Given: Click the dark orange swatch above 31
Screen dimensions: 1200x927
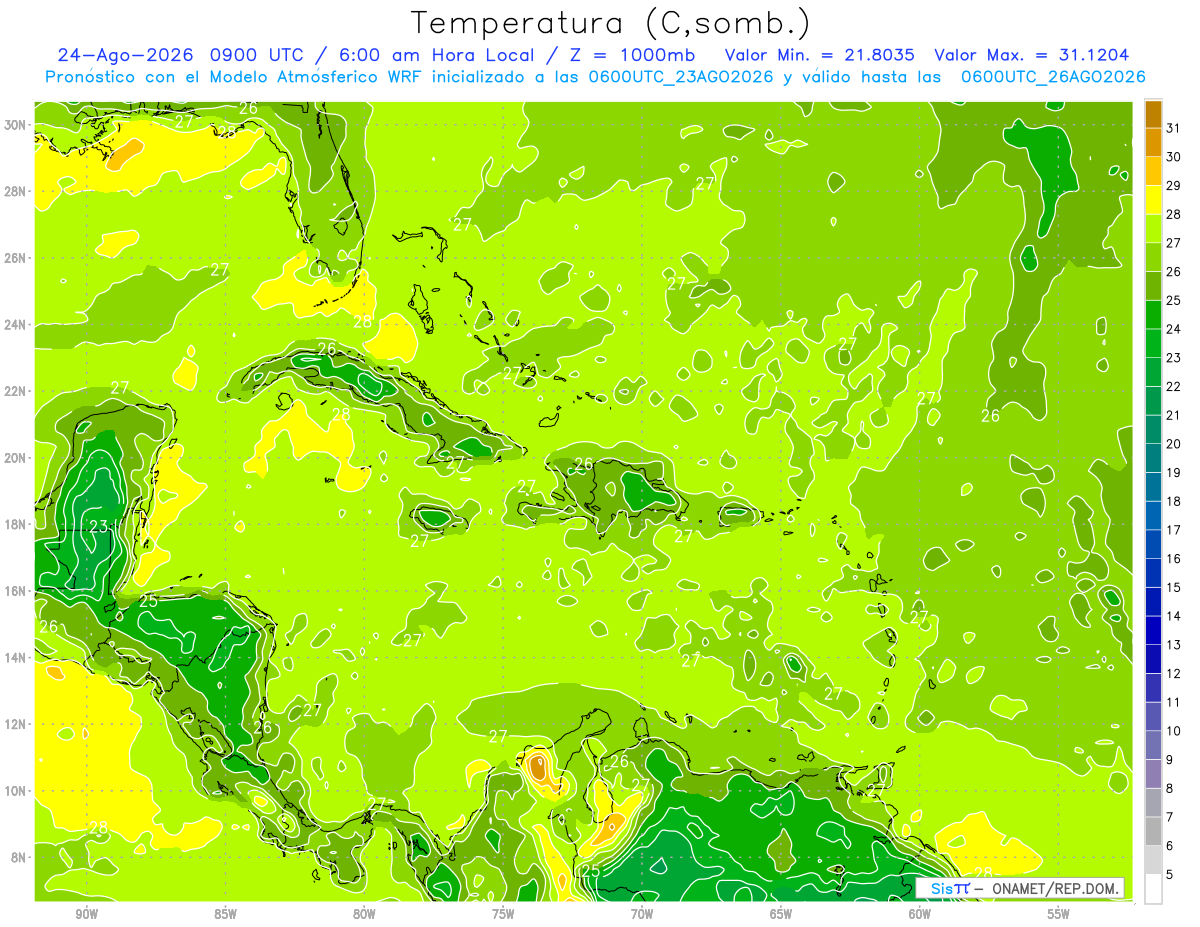Looking at the screenshot, I should click(x=1153, y=113).
